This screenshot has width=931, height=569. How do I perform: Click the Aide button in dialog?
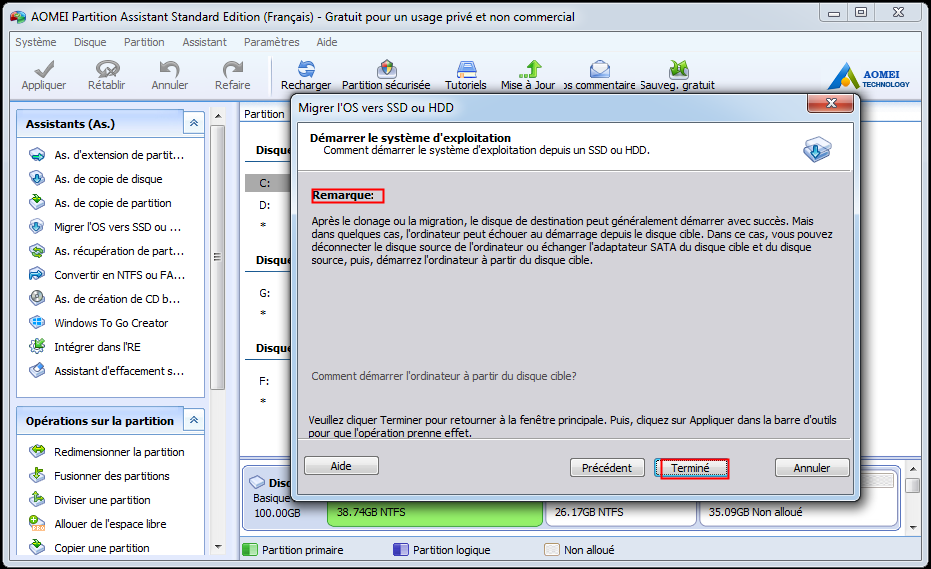click(341, 466)
